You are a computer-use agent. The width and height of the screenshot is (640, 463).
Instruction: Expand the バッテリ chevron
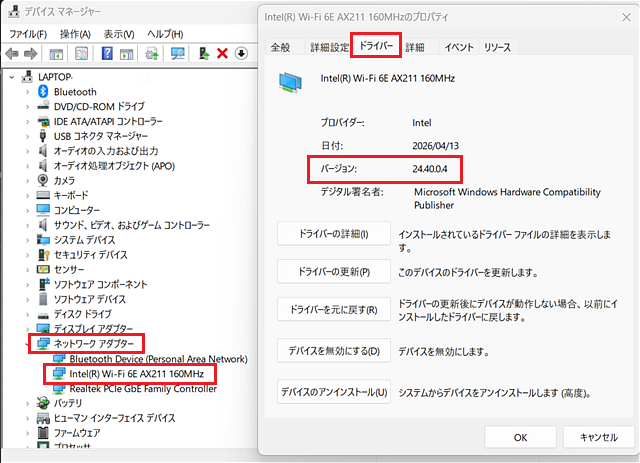pyautogui.click(x=27, y=403)
